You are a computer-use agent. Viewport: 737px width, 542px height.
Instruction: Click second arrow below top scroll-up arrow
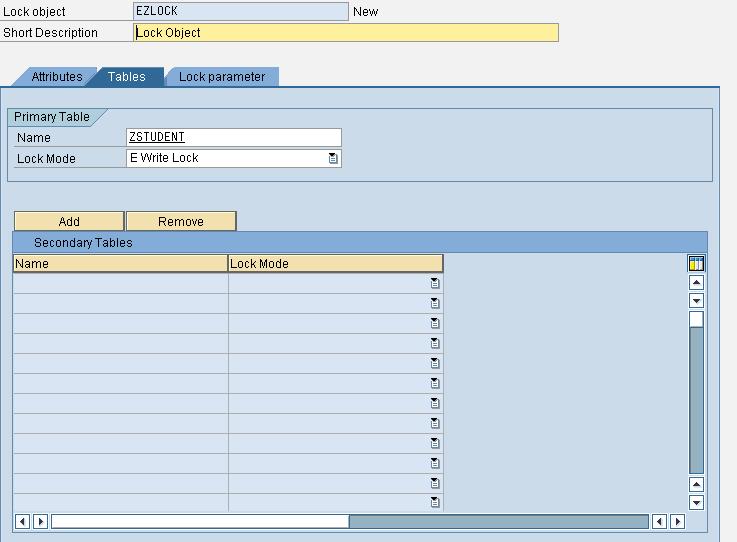(x=696, y=300)
